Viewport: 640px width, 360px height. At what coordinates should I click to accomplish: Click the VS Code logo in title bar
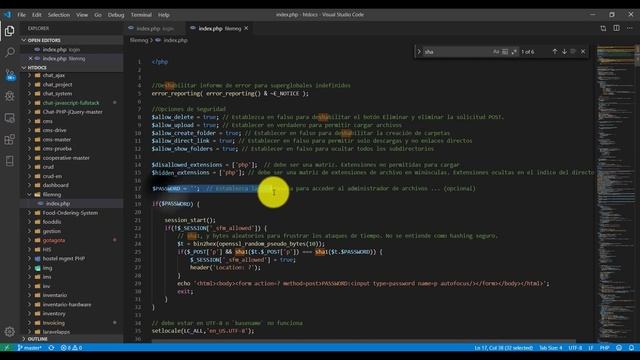tap(7, 15)
